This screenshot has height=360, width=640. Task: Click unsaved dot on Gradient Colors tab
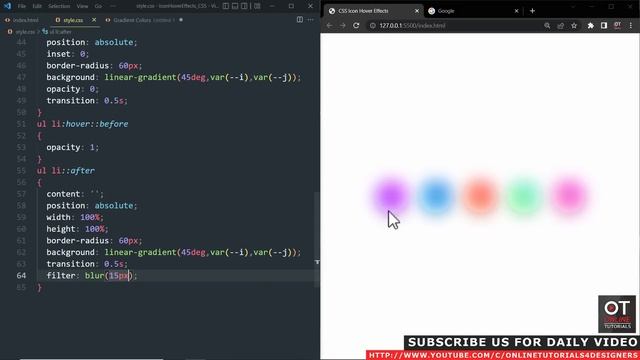(181, 20)
